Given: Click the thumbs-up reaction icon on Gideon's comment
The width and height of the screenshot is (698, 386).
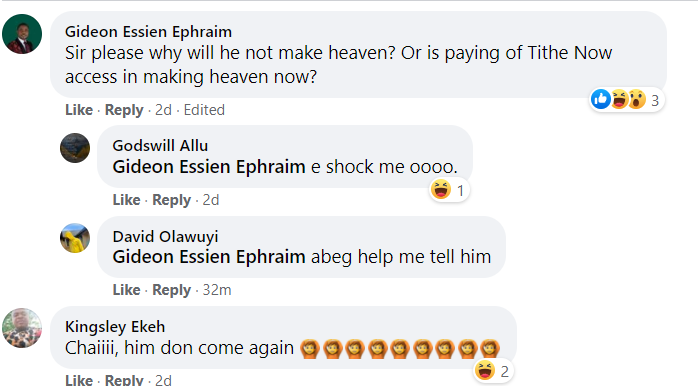Looking at the screenshot, I should click(x=601, y=99).
